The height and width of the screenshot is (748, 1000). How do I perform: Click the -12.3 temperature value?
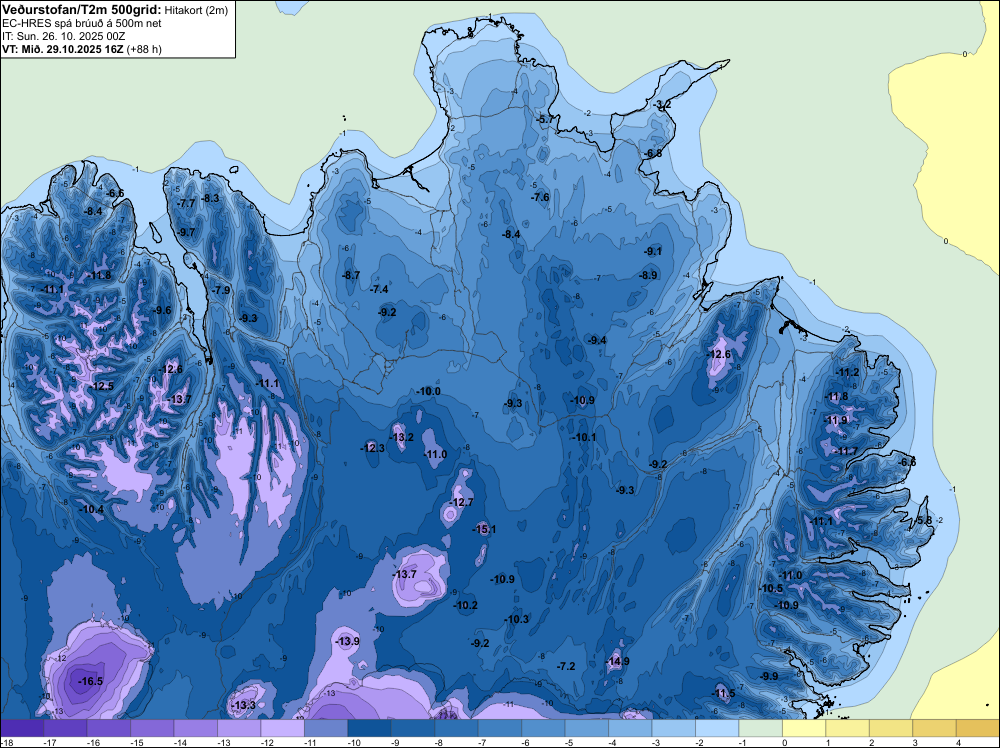tap(373, 448)
